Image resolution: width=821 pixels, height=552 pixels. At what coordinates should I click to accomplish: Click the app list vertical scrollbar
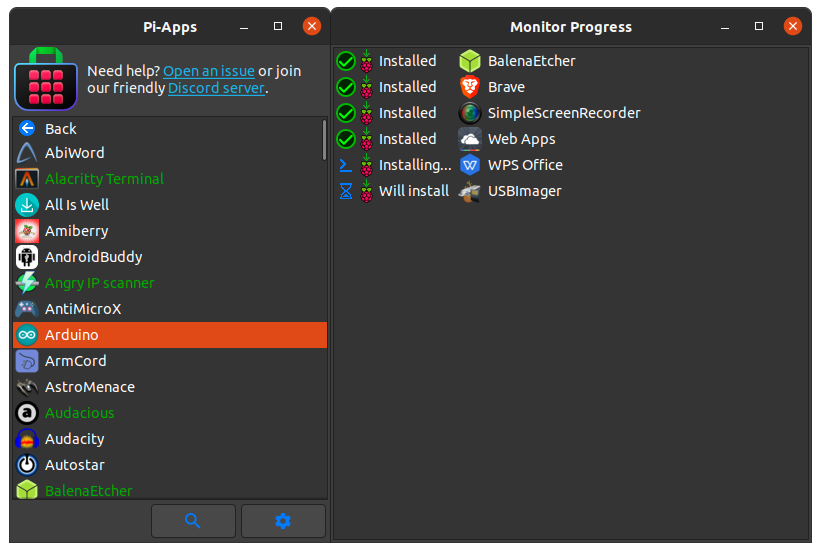point(324,140)
